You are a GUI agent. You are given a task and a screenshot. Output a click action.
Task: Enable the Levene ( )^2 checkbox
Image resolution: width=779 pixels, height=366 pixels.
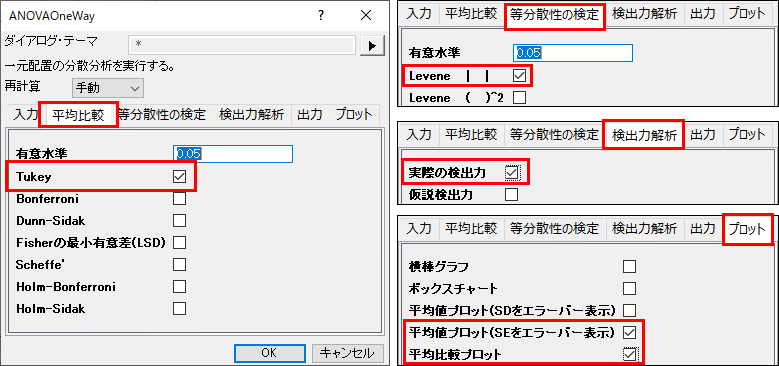pos(519,97)
